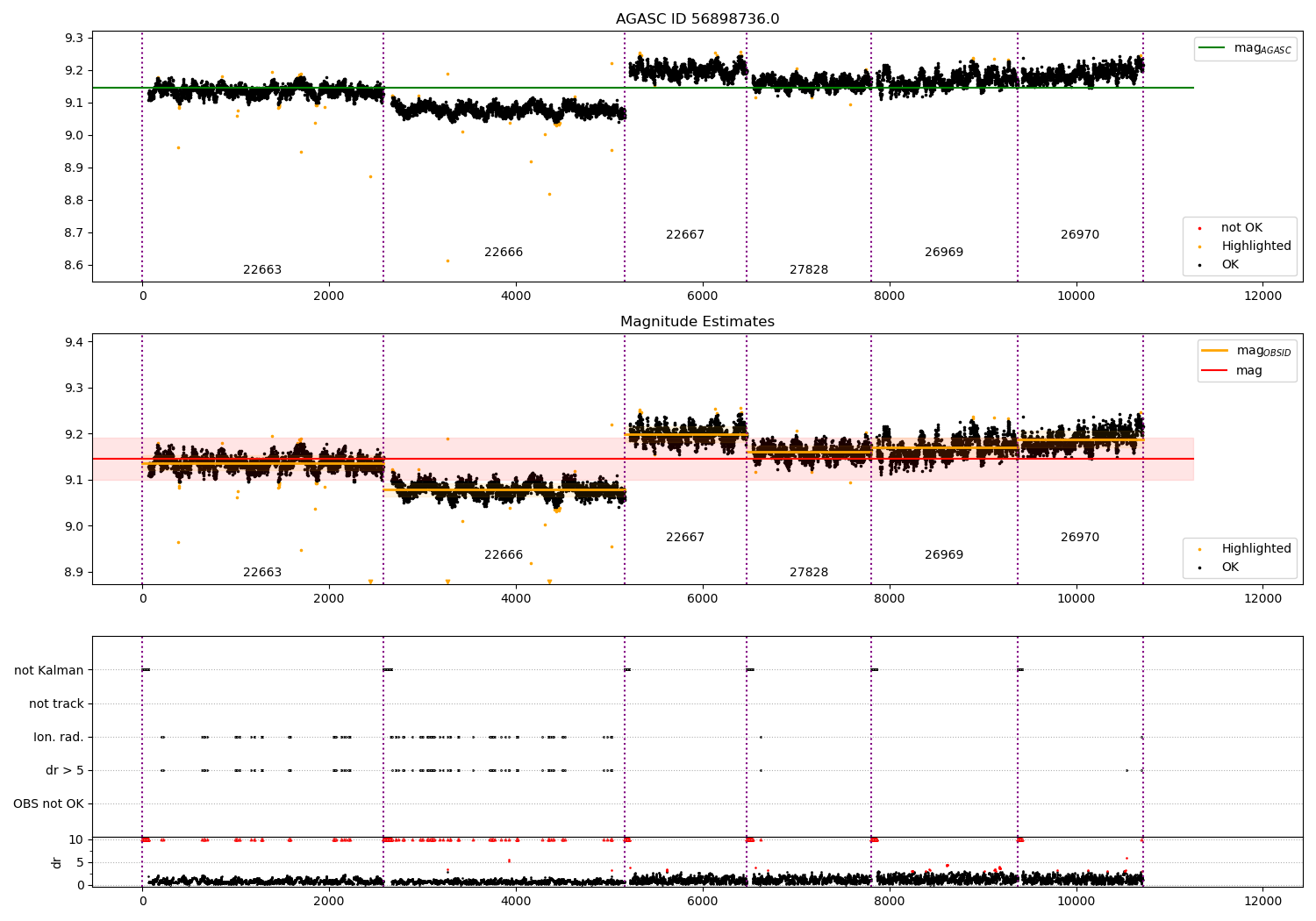Select the 8000 x-axis tick under the bottom plot
The image size is (1316, 921).
pyautogui.click(x=890, y=901)
